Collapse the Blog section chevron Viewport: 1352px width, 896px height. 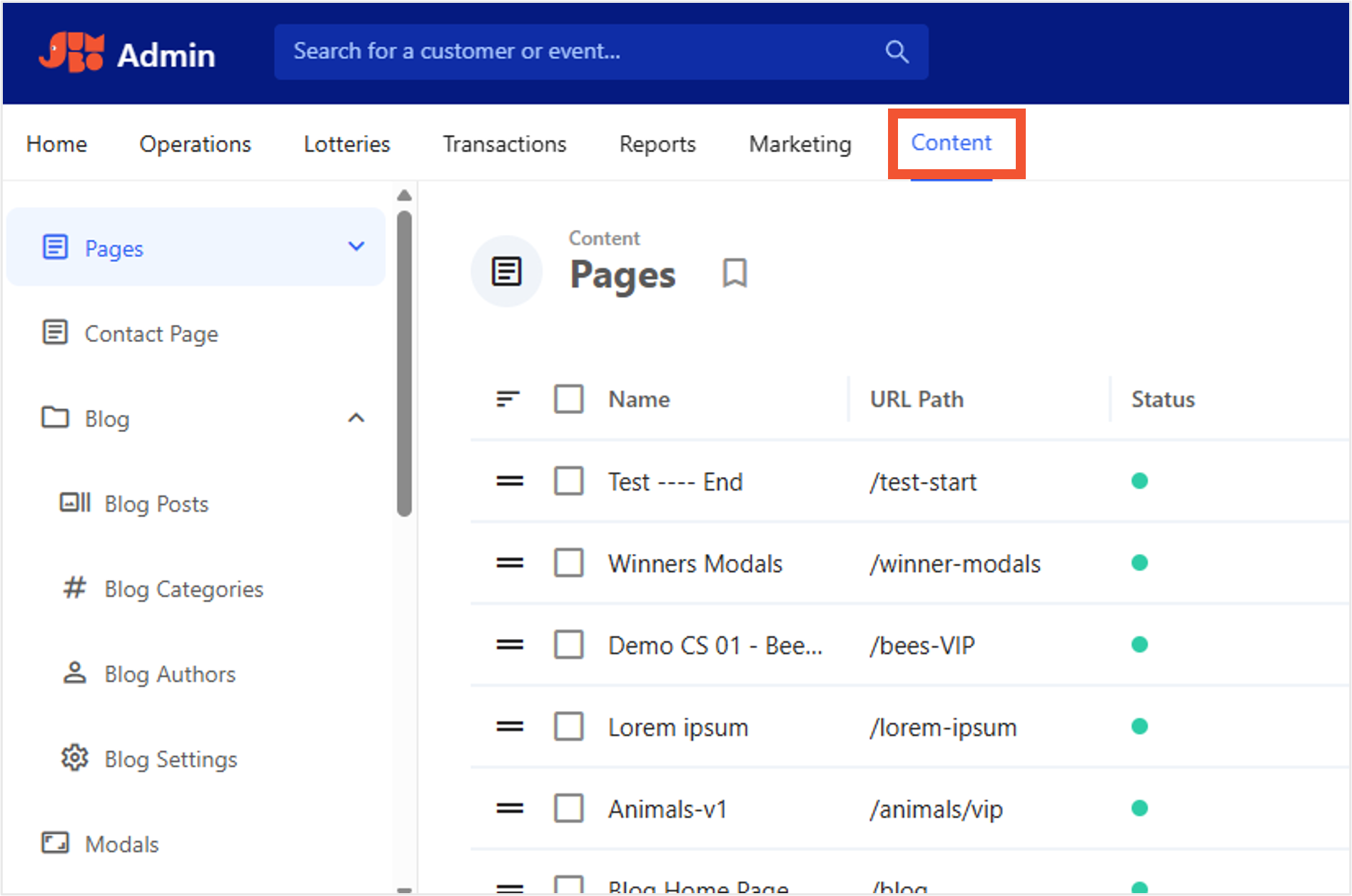point(356,418)
